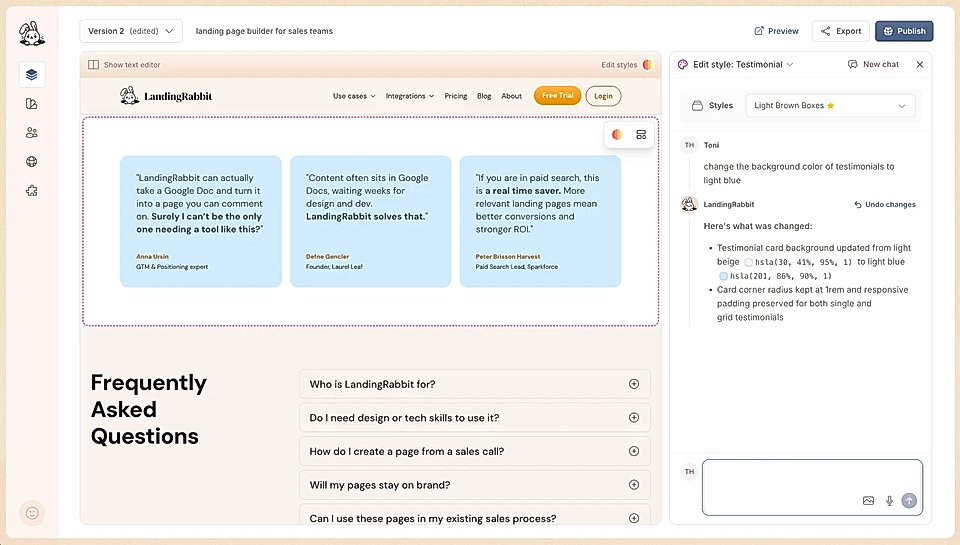Click the image attachment icon in chat box
Screen dimensions: 960x545
[868, 501]
